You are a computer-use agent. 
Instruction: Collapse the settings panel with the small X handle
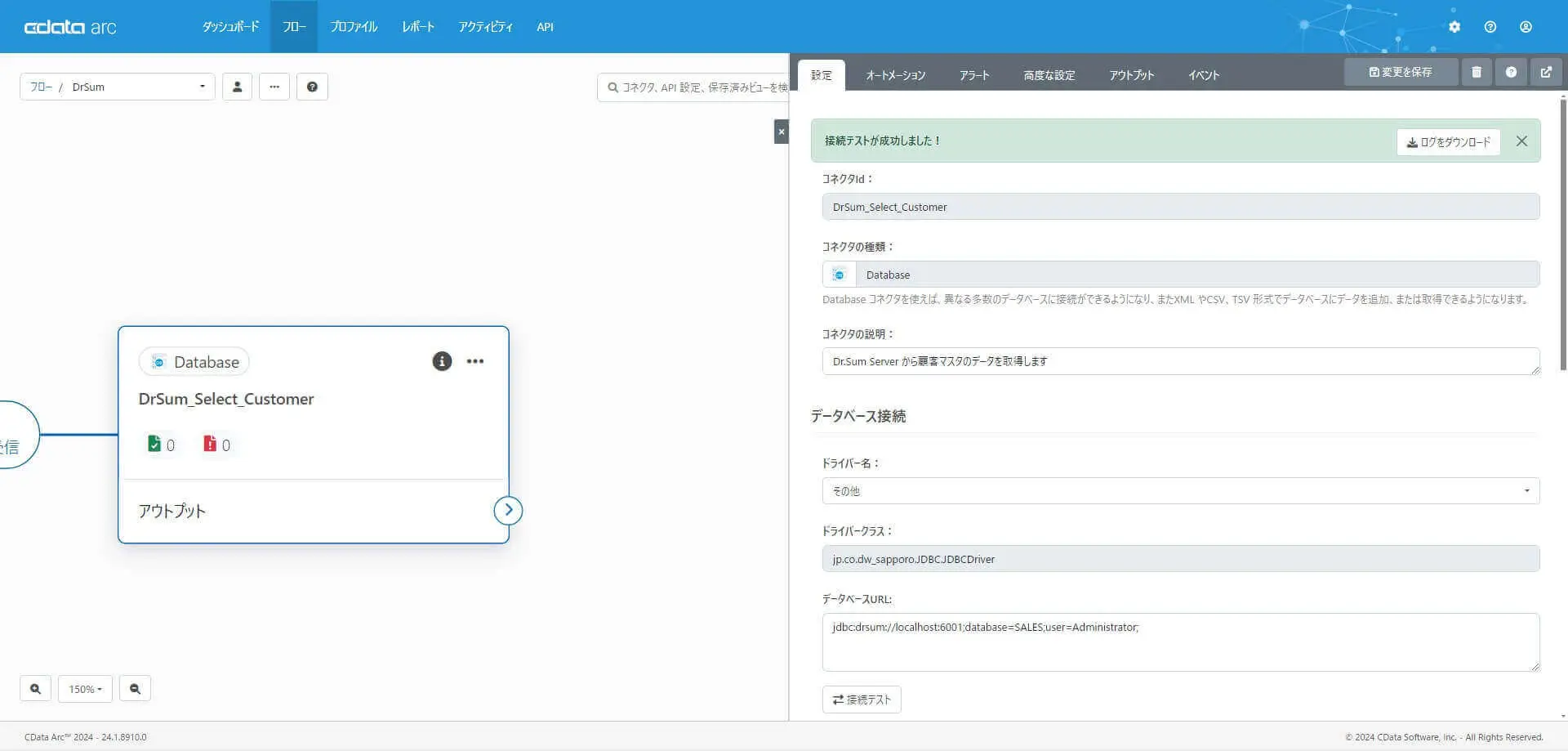click(x=782, y=132)
